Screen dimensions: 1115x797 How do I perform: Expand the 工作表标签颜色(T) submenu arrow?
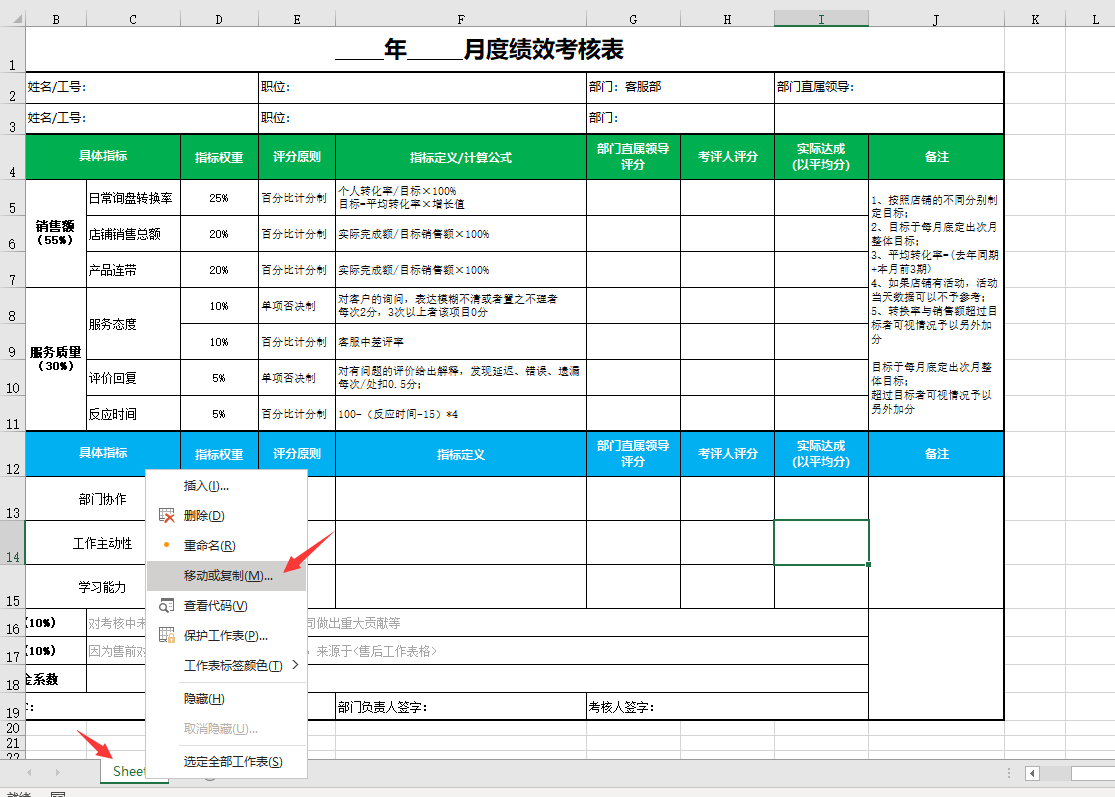pyautogui.click(x=295, y=665)
